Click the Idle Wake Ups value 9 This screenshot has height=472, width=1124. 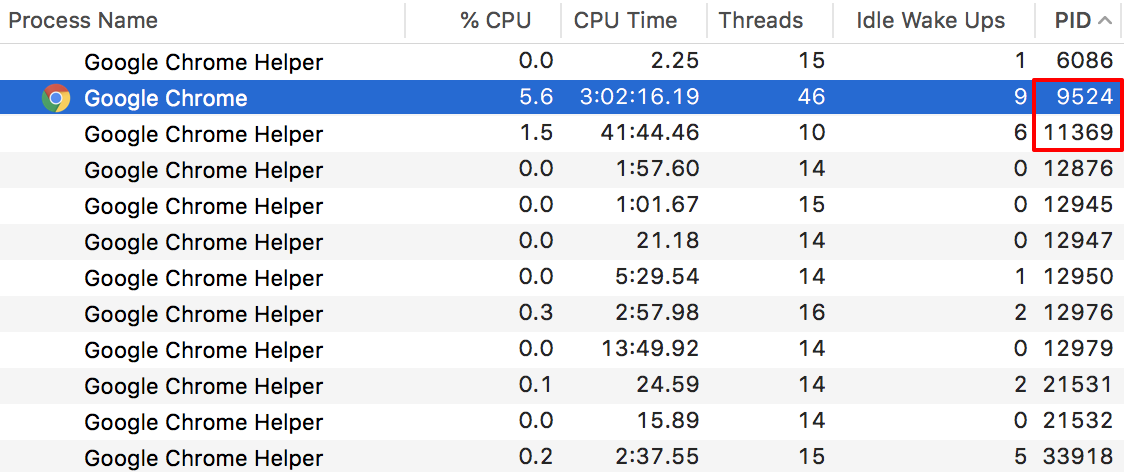pos(1020,97)
